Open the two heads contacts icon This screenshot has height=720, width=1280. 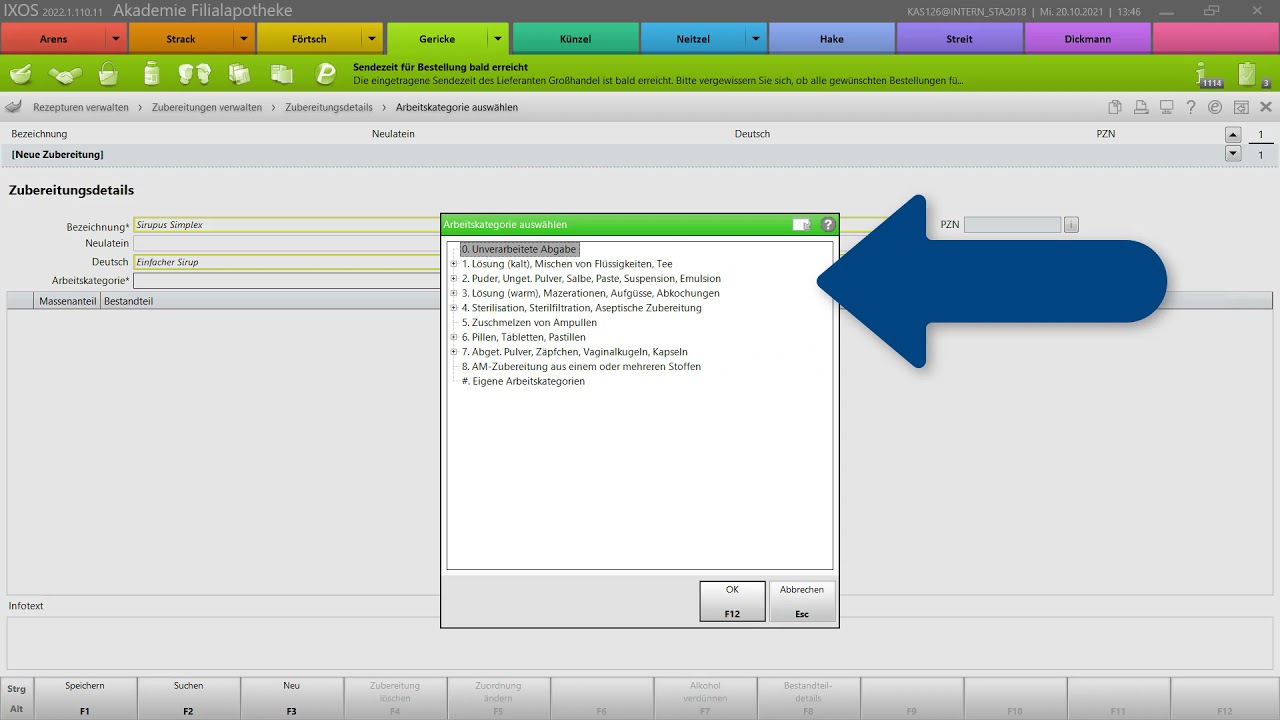tap(195, 74)
